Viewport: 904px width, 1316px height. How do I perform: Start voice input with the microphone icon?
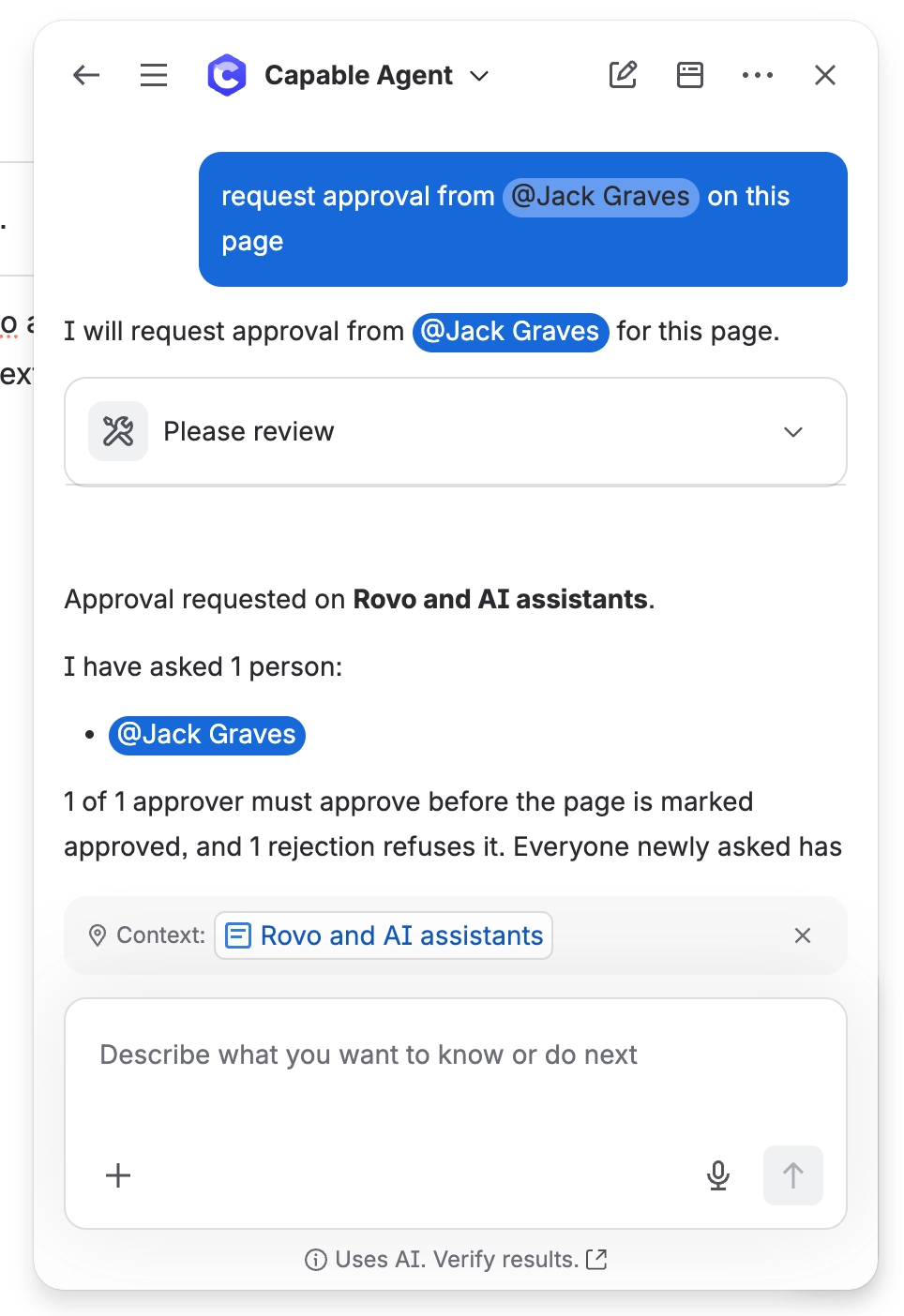718,1175
